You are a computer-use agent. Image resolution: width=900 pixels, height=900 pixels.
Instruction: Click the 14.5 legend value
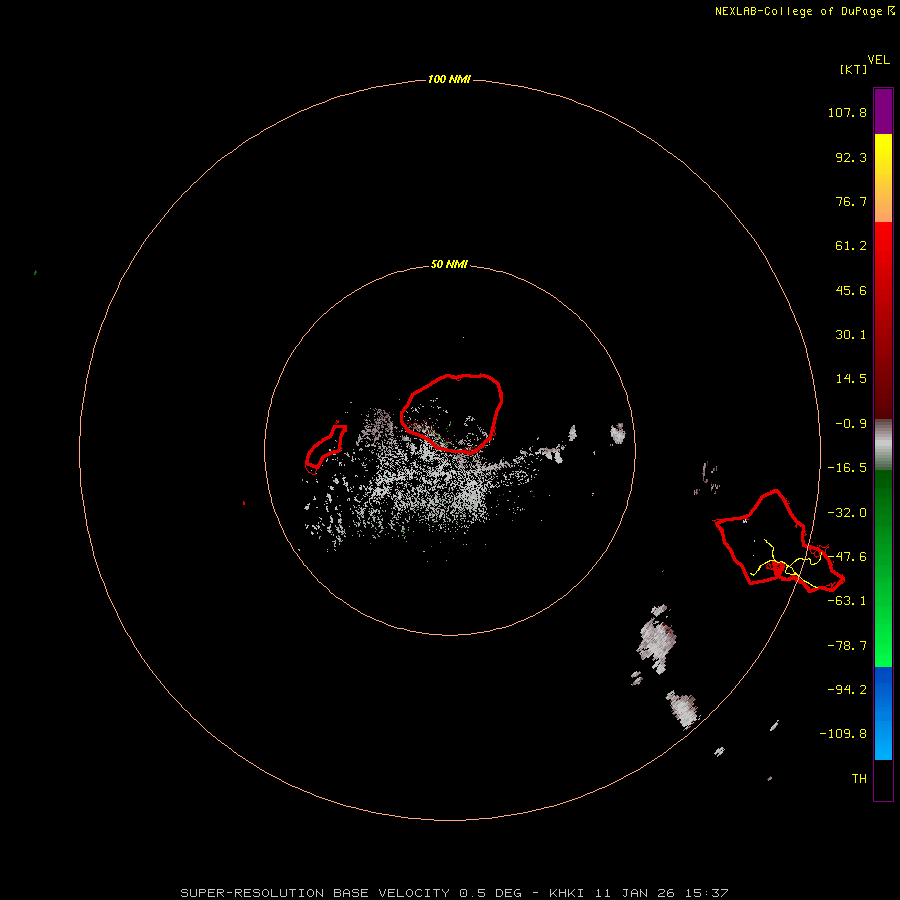click(x=851, y=379)
